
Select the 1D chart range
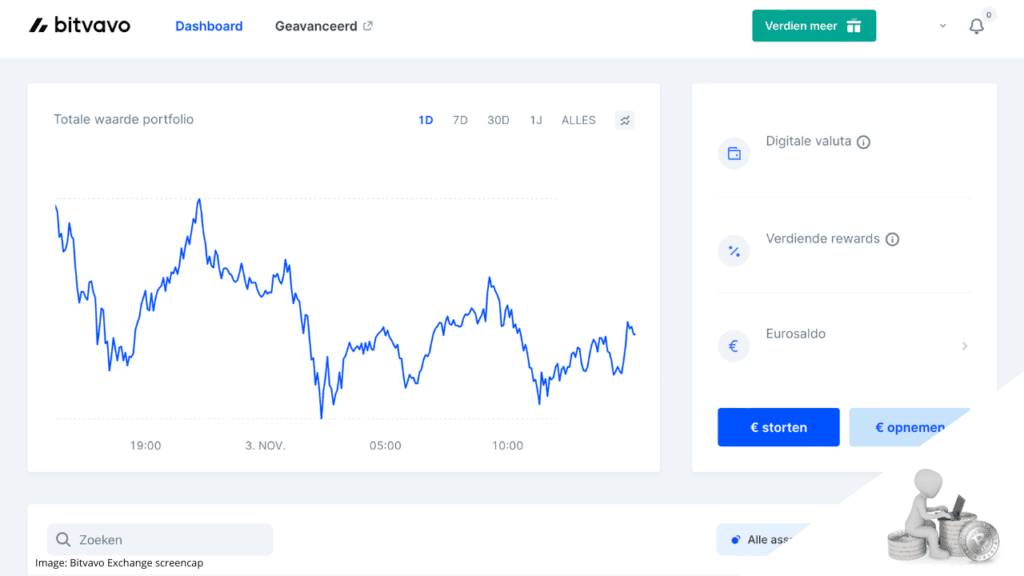(x=426, y=119)
